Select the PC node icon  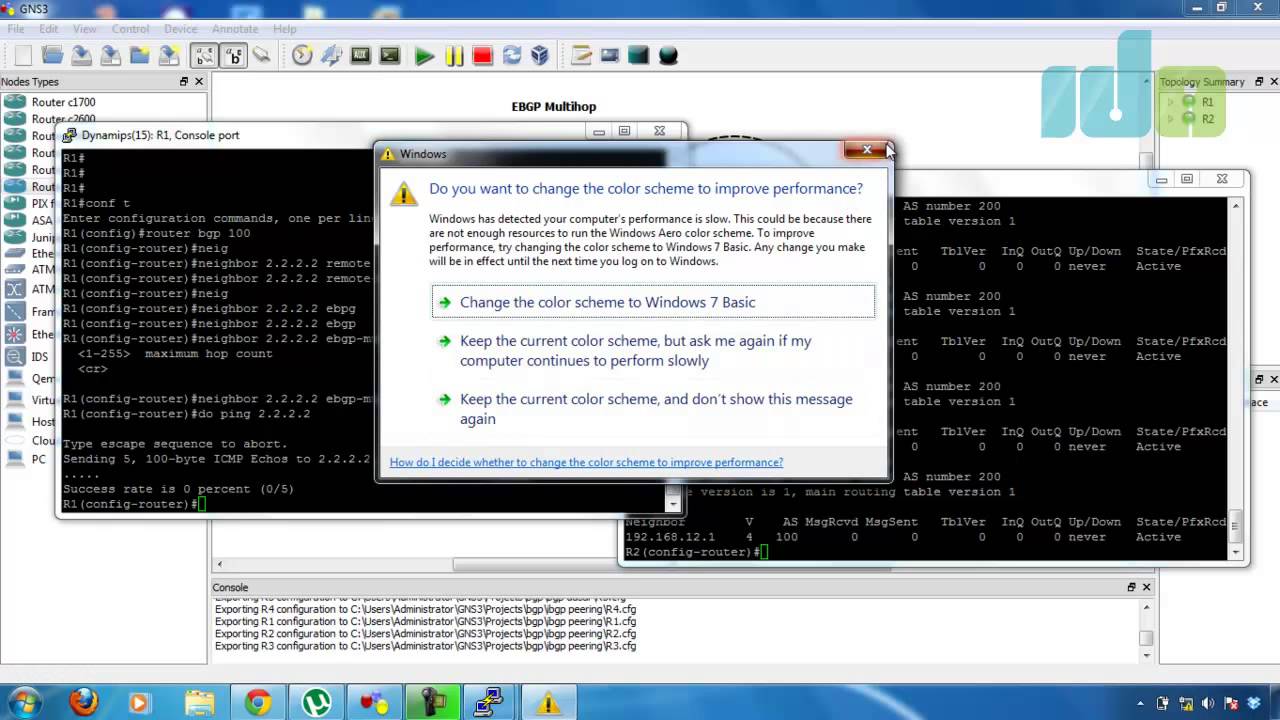coord(15,459)
